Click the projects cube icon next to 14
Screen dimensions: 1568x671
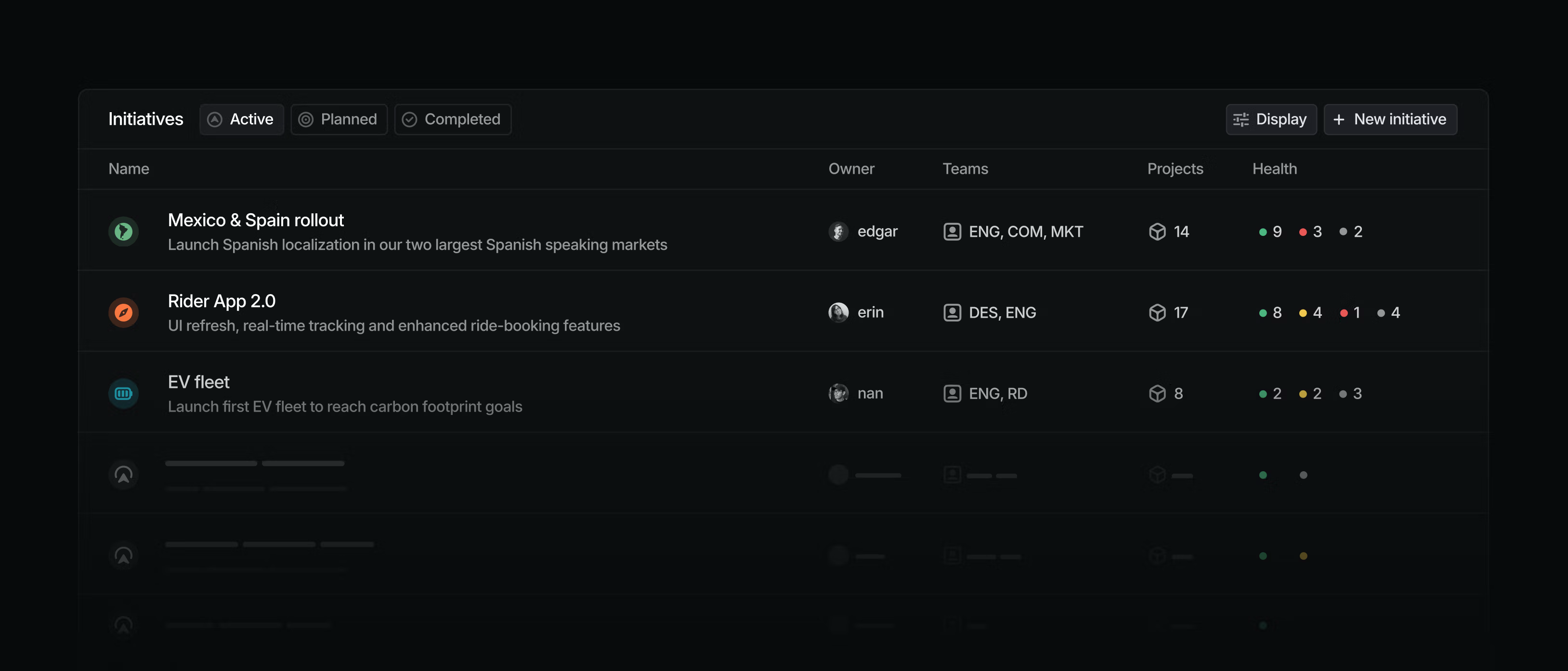(x=1157, y=232)
